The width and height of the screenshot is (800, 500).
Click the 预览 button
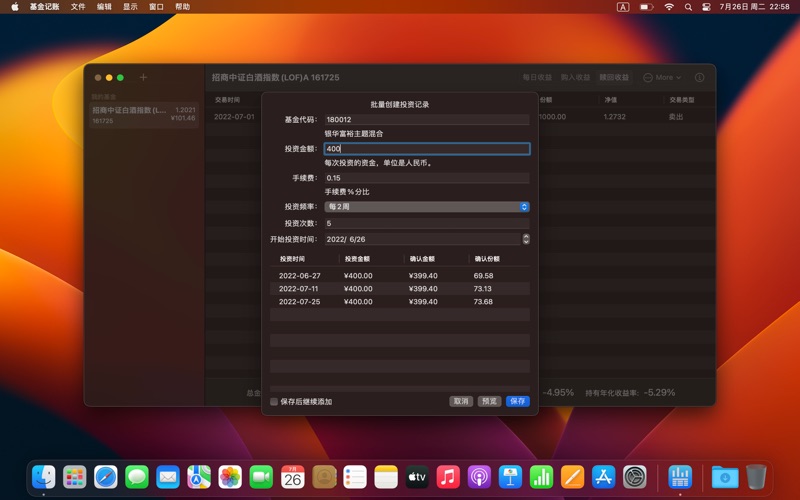click(489, 401)
